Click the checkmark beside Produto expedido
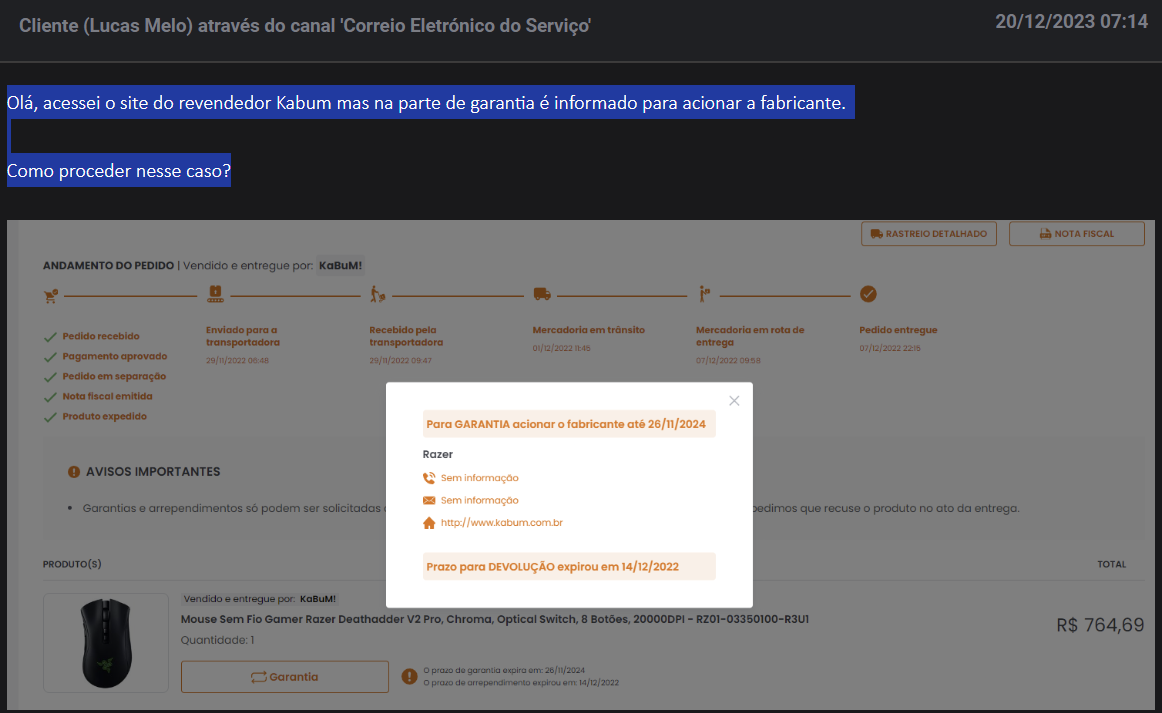Viewport: 1162px width, 713px height. 50,417
